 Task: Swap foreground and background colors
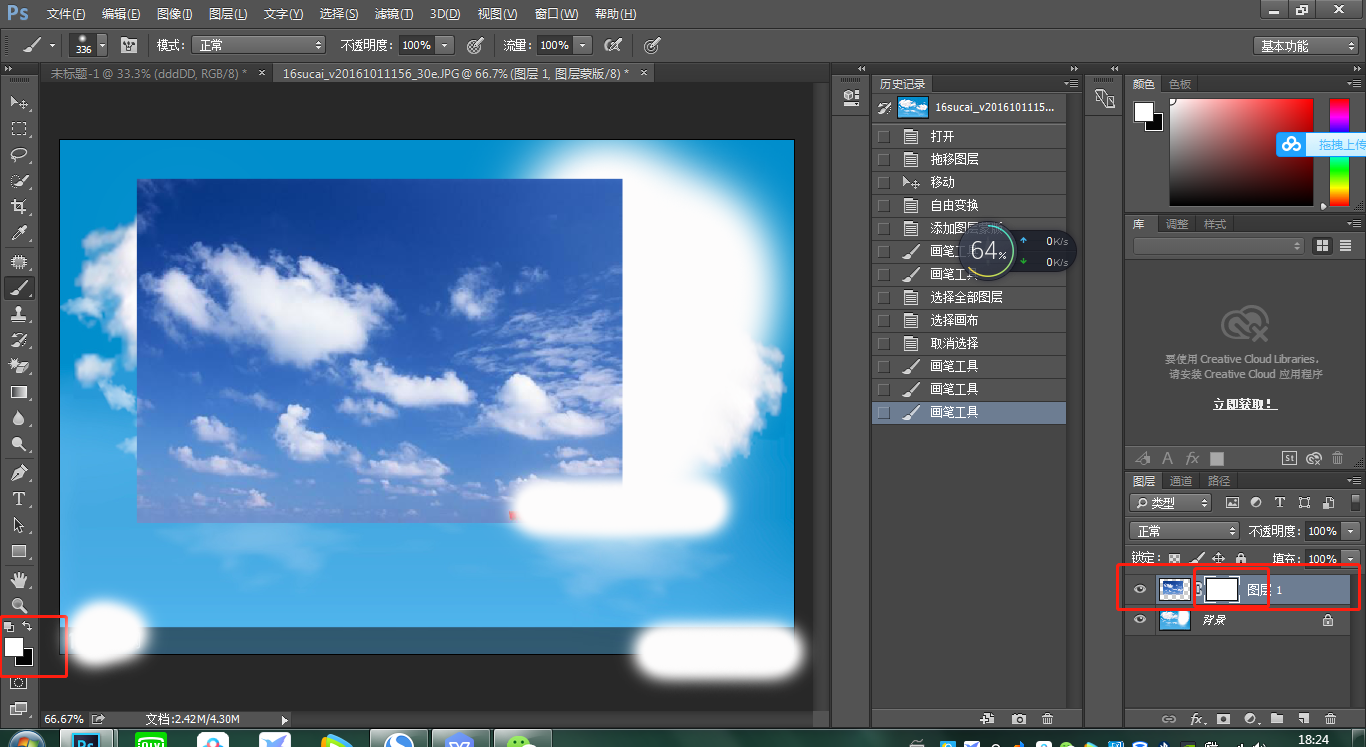pos(28,626)
